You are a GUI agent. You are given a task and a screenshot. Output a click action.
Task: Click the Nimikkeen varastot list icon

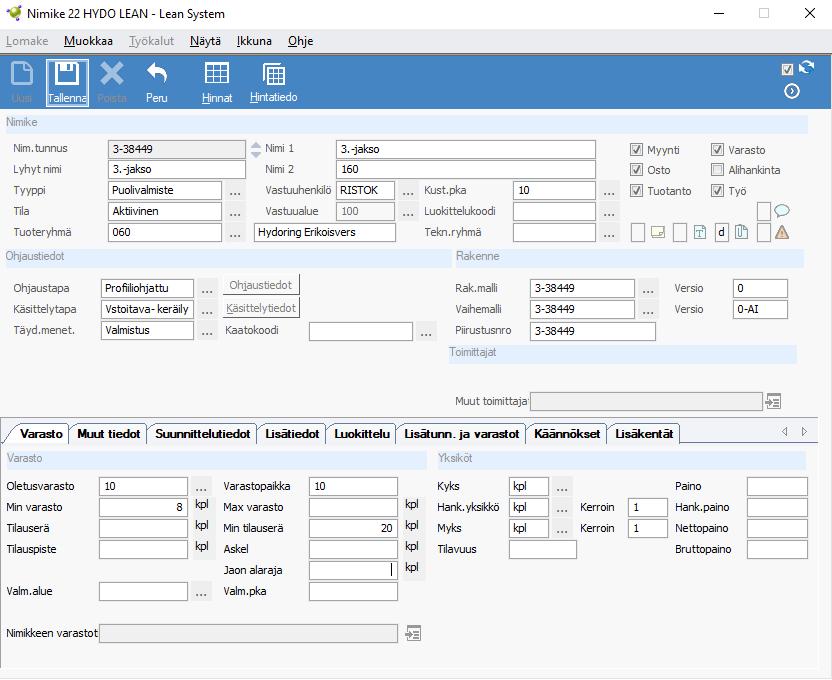[413, 633]
